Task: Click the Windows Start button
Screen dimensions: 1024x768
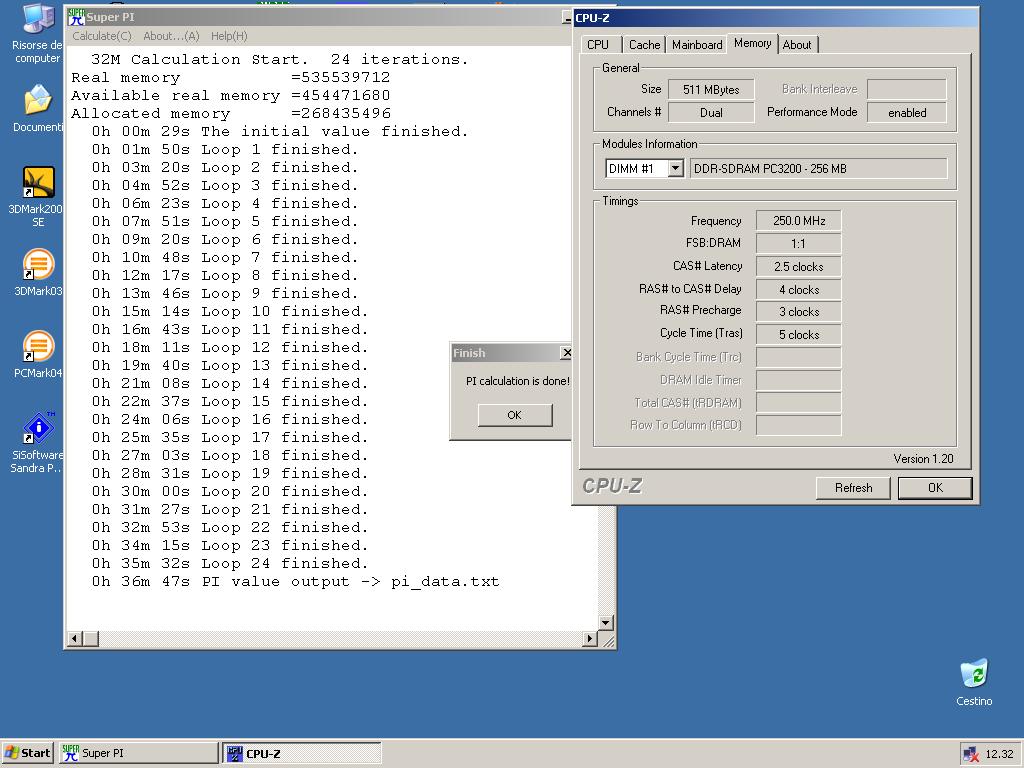Action: point(28,753)
